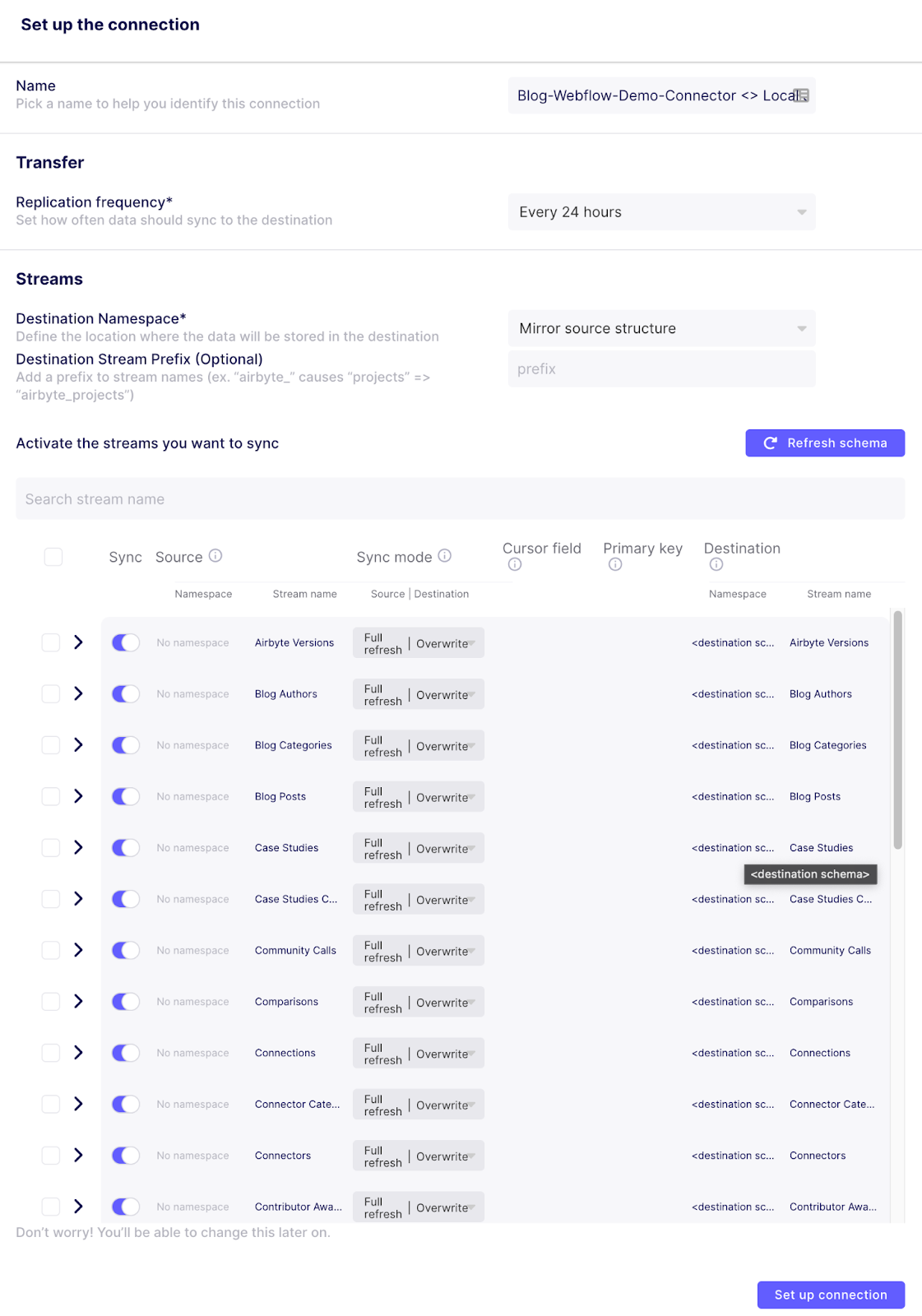This screenshot has width=922, height=1316.
Task: Click the Set up connection button
Action: pyautogui.click(x=831, y=1295)
